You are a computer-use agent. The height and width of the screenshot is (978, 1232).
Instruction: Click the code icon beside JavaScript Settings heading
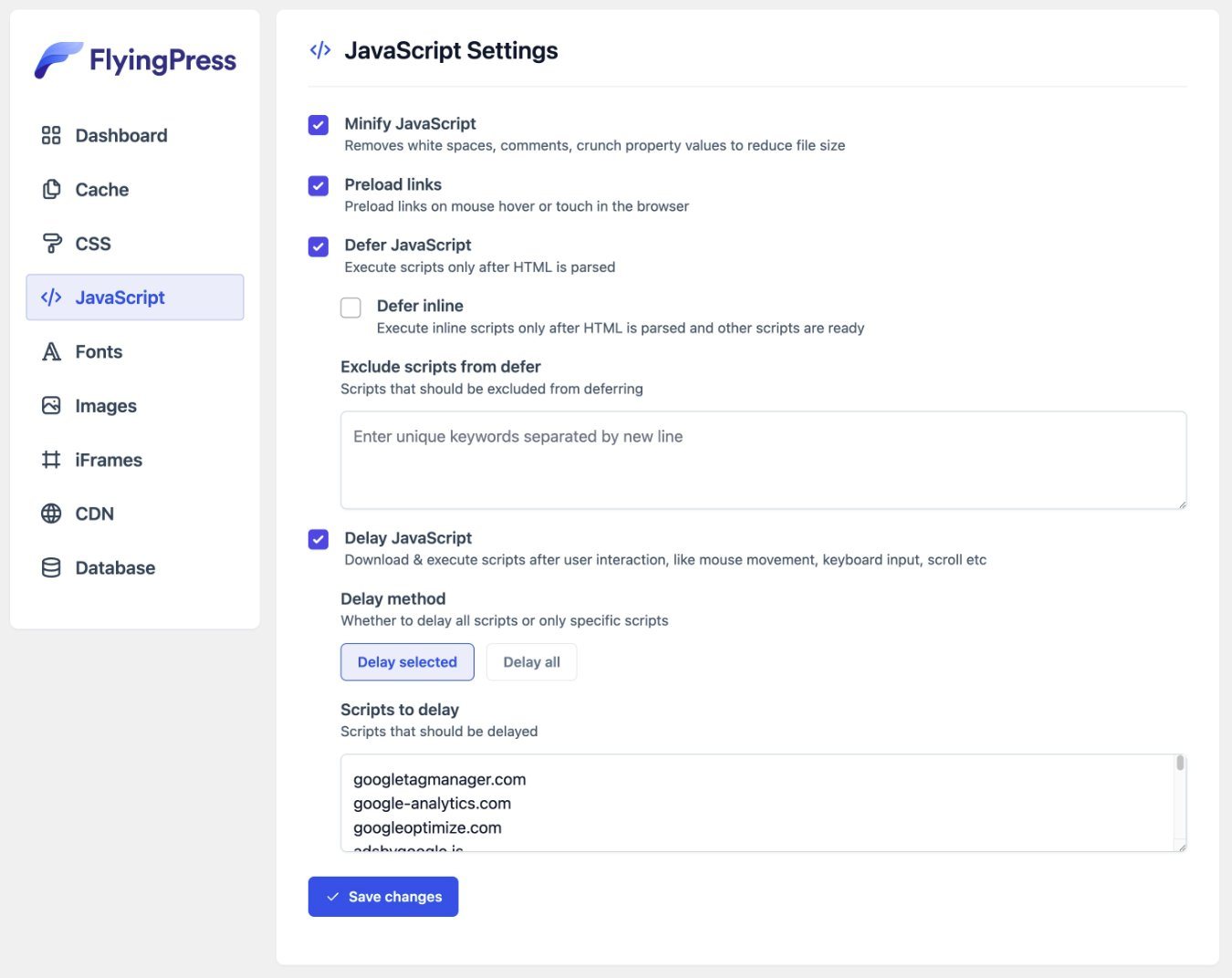[x=319, y=50]
